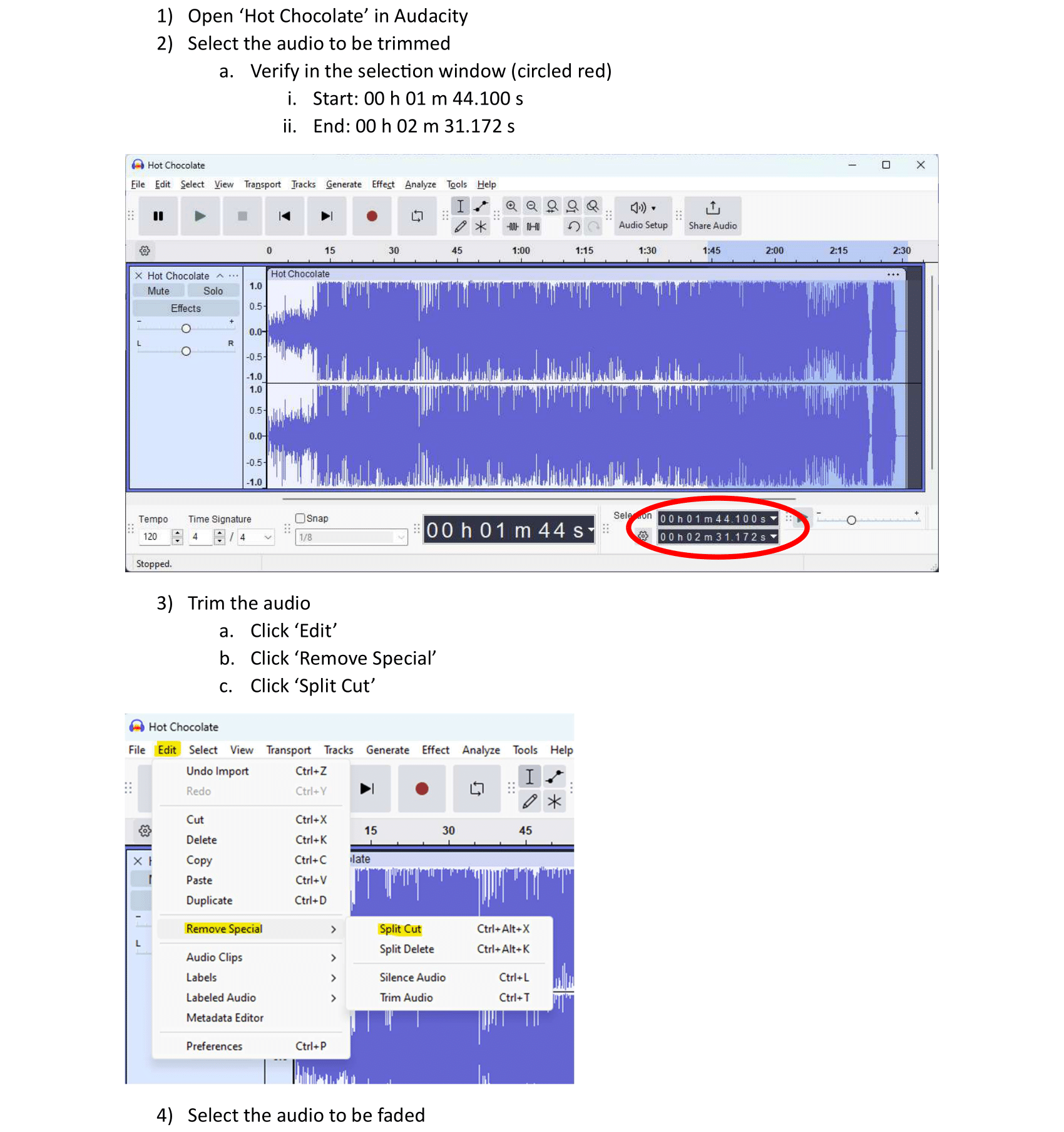Screen dimensions: 1064x1132
Task: Click the Silence Audio Selection toolbar icon
Action: 533,227
